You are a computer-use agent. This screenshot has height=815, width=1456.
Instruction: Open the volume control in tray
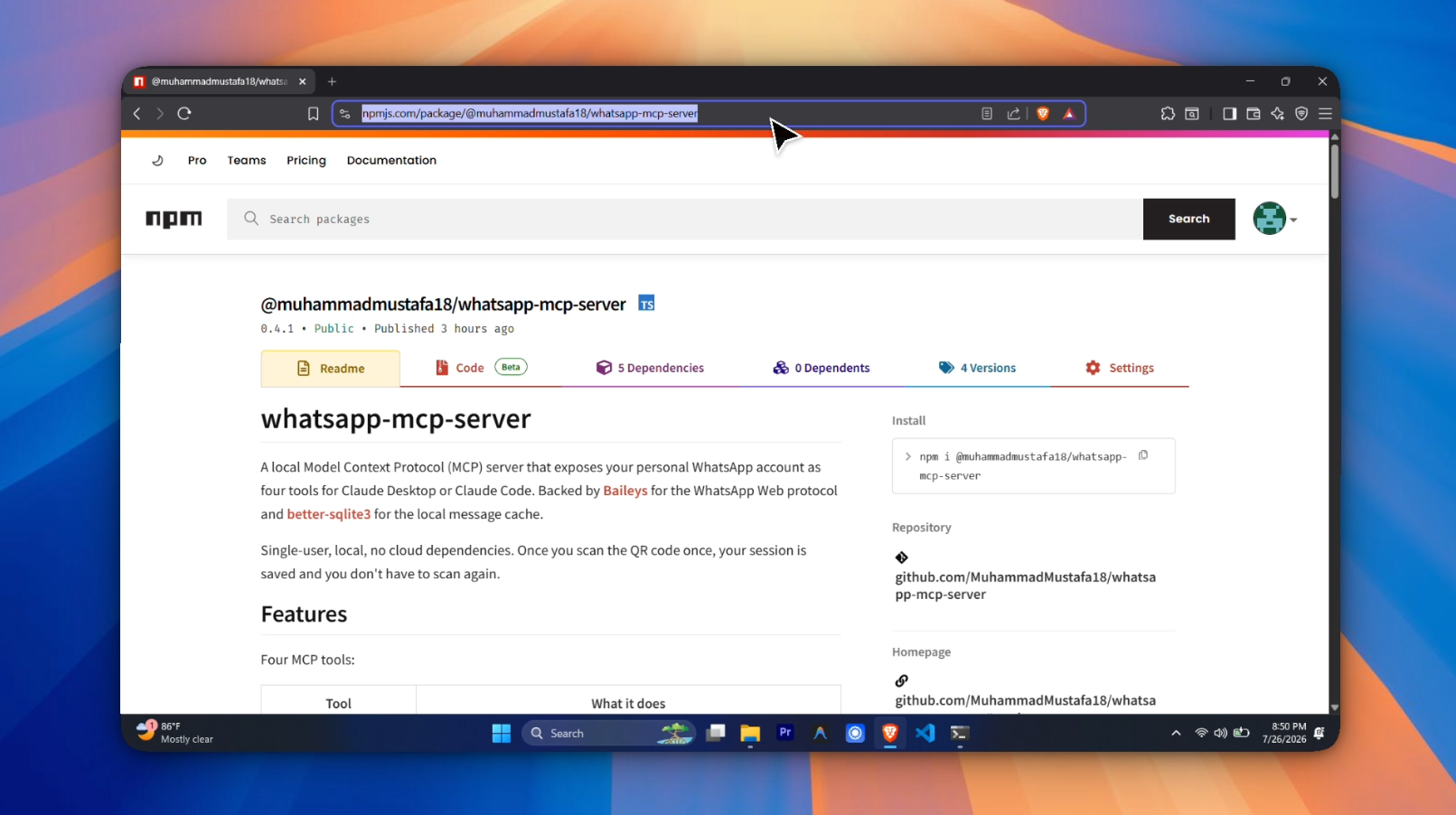(x=1221, y=733)
